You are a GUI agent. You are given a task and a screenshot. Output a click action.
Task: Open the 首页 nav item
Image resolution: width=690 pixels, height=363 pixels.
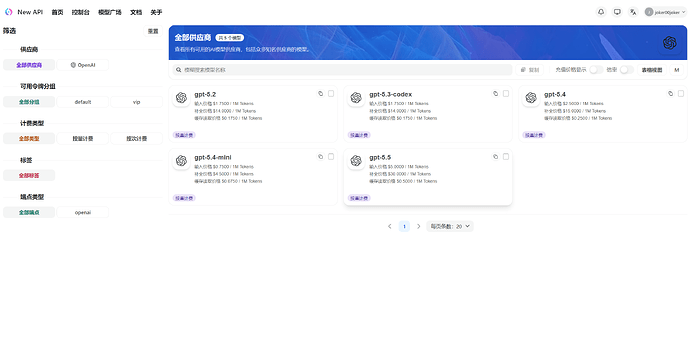57,12
